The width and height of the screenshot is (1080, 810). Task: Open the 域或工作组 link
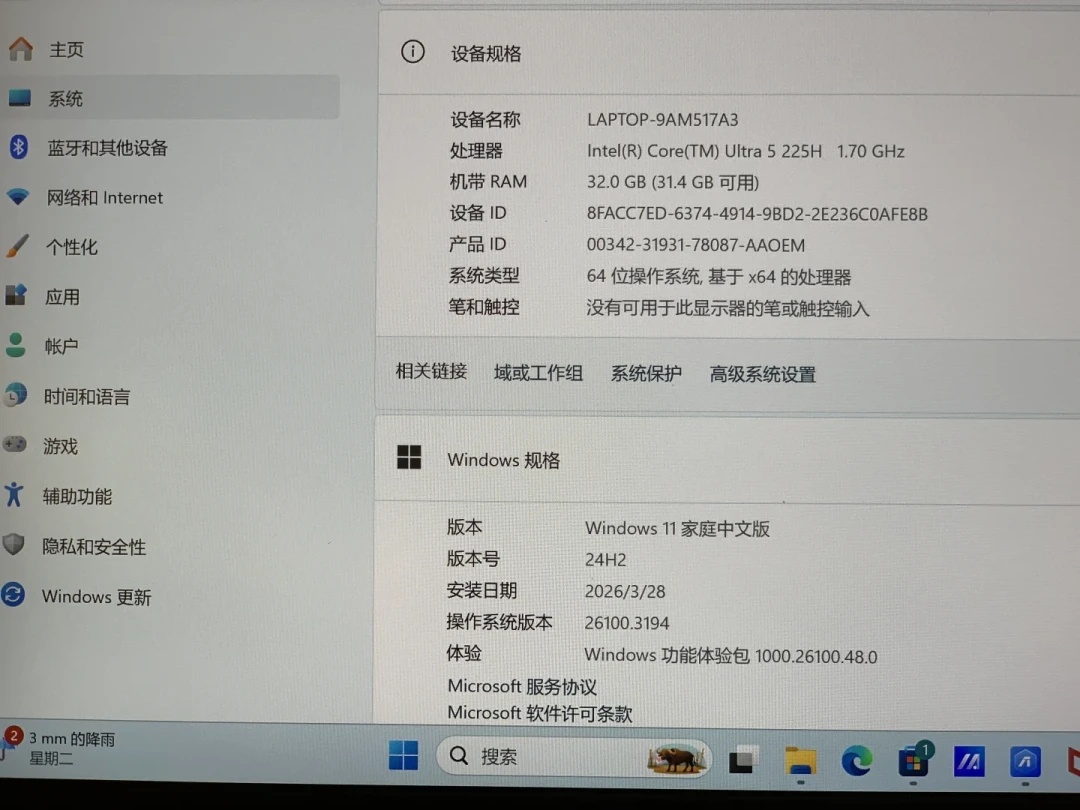coord(539,373)
